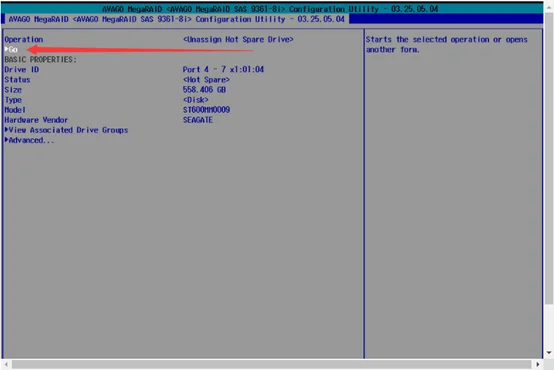Click the Operation label

24,39
